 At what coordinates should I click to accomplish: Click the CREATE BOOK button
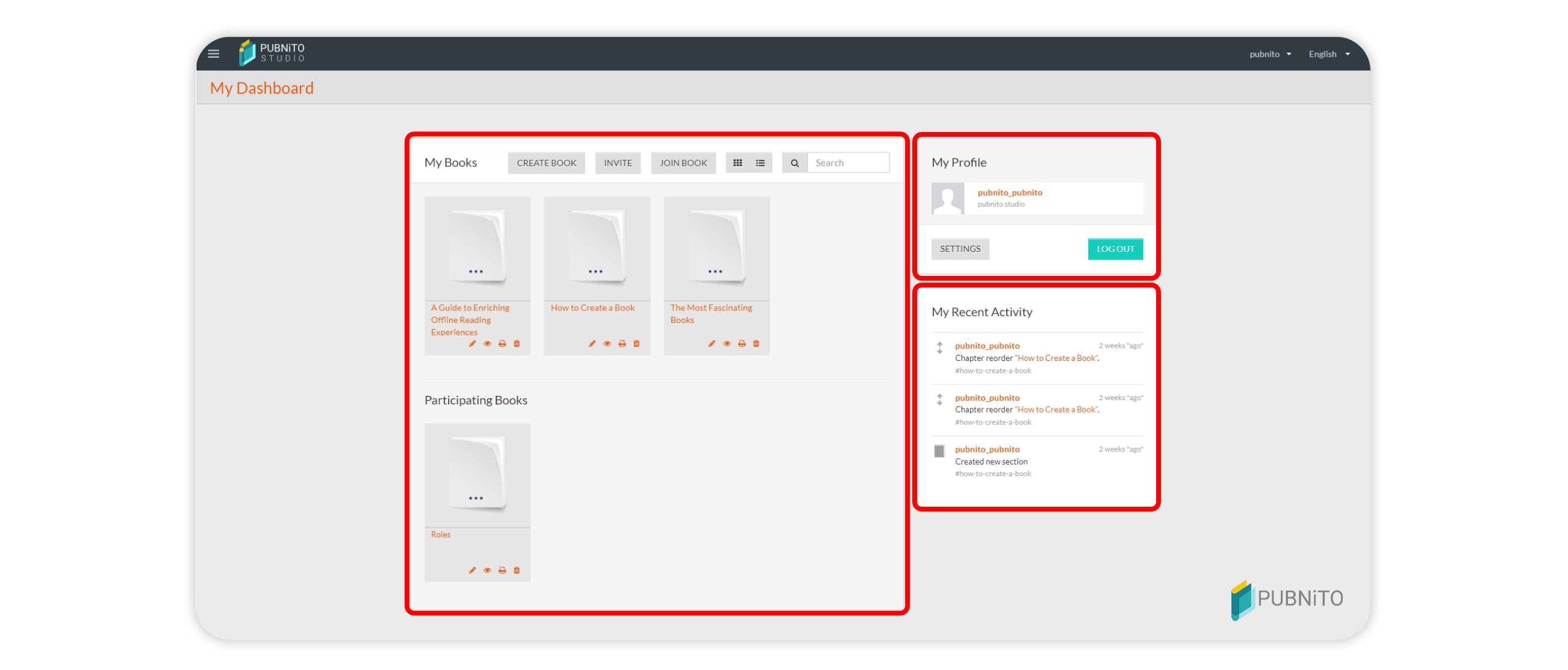point(546,162)
